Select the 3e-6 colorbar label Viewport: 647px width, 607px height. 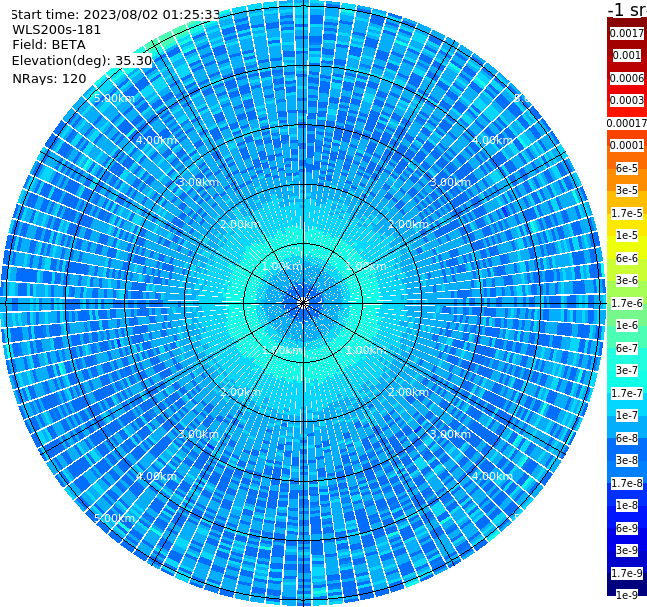pyautogui.click(x=627, y=280)
